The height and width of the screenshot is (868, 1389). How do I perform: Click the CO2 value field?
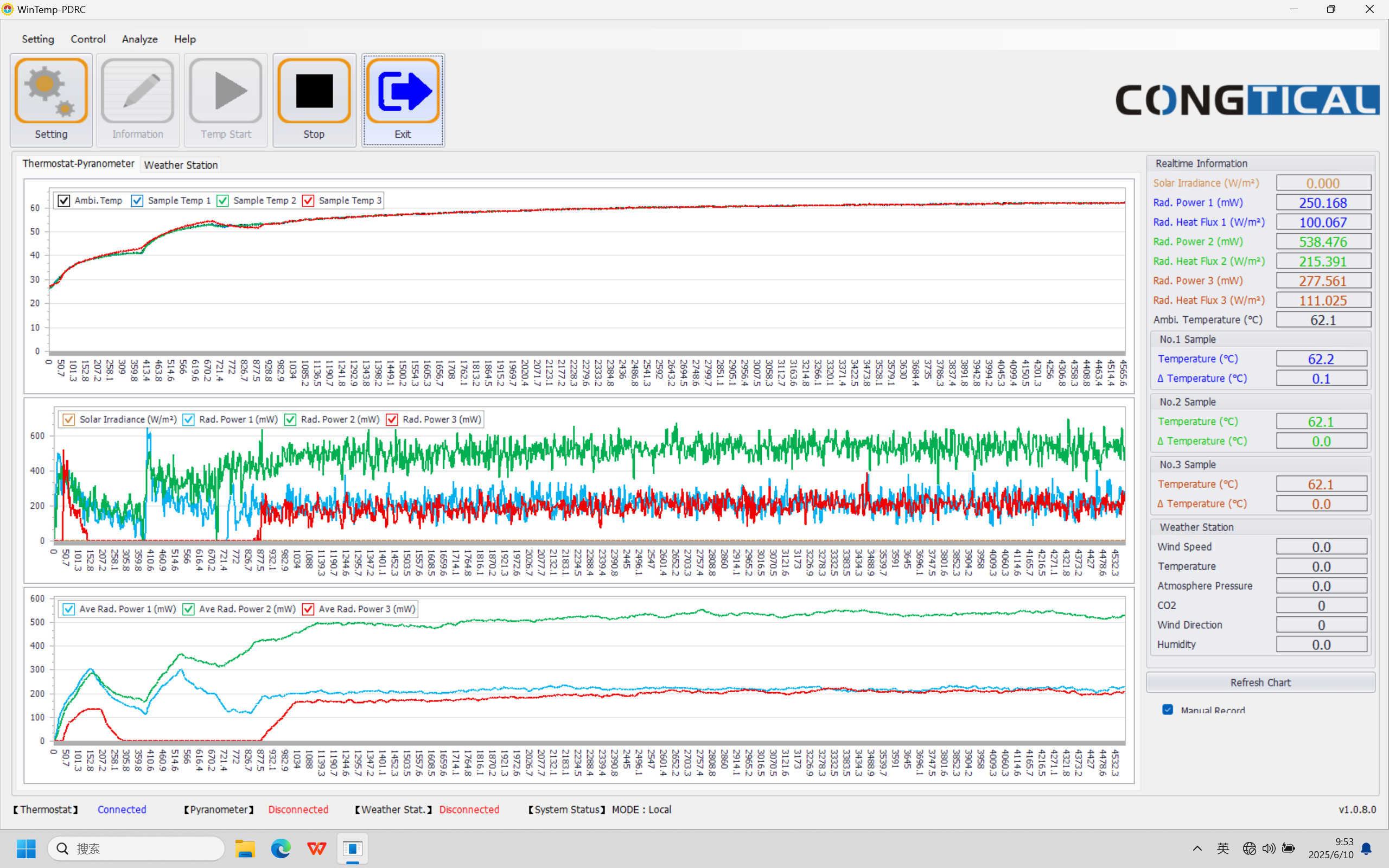(x=1321, y=605)
